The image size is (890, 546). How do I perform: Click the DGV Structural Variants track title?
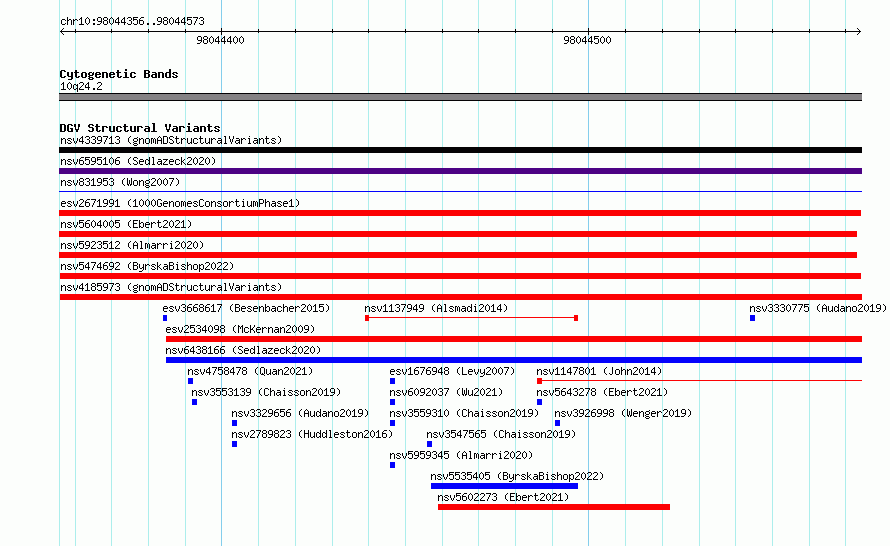point(140,128)
